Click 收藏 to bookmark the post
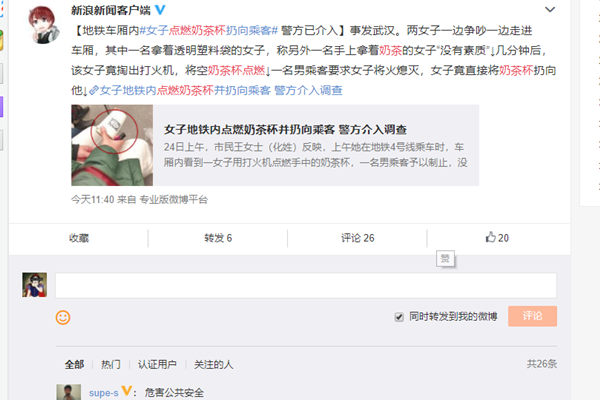The width and height of the screenshot is (600, 400). [79, 238]
